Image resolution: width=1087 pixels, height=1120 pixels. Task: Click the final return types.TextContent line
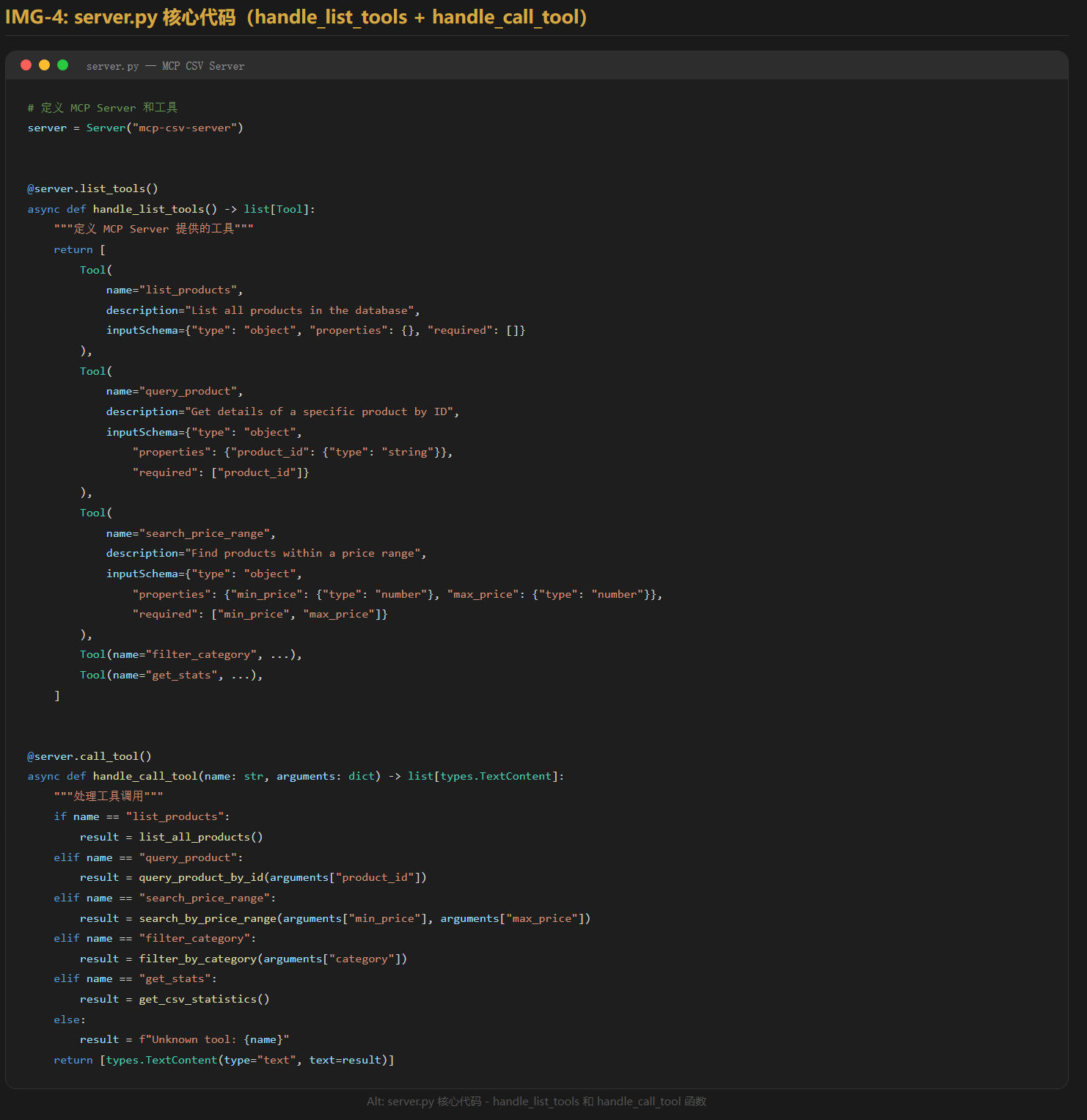(x=224, y=1060)
